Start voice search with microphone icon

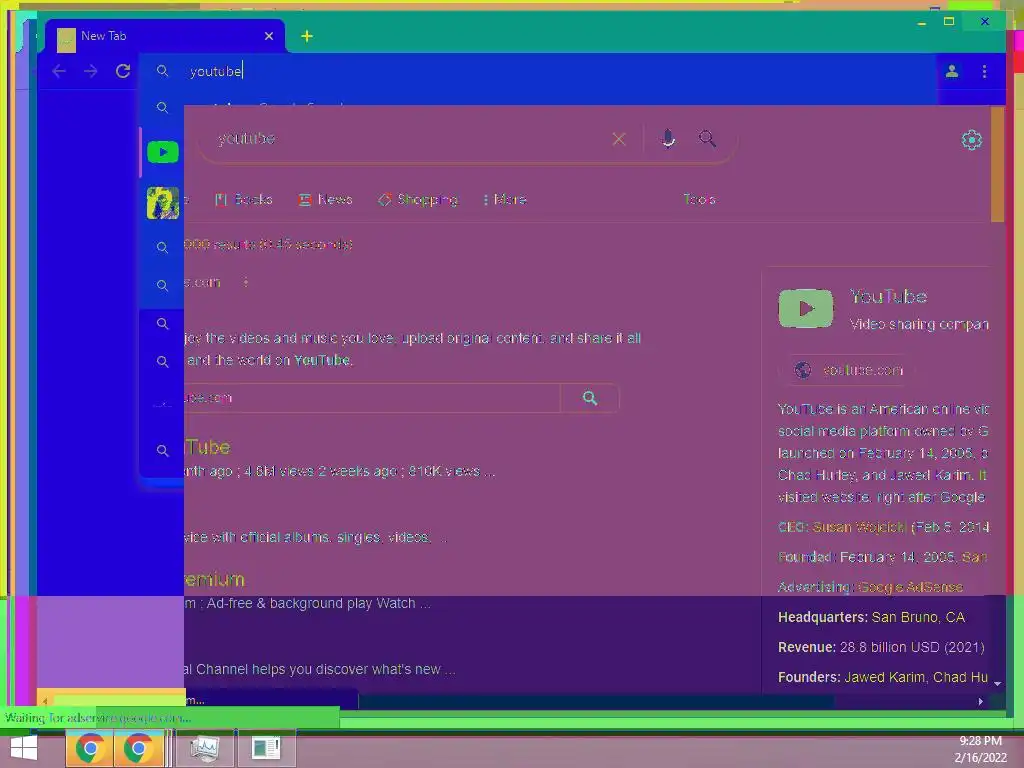coord(667,138)
